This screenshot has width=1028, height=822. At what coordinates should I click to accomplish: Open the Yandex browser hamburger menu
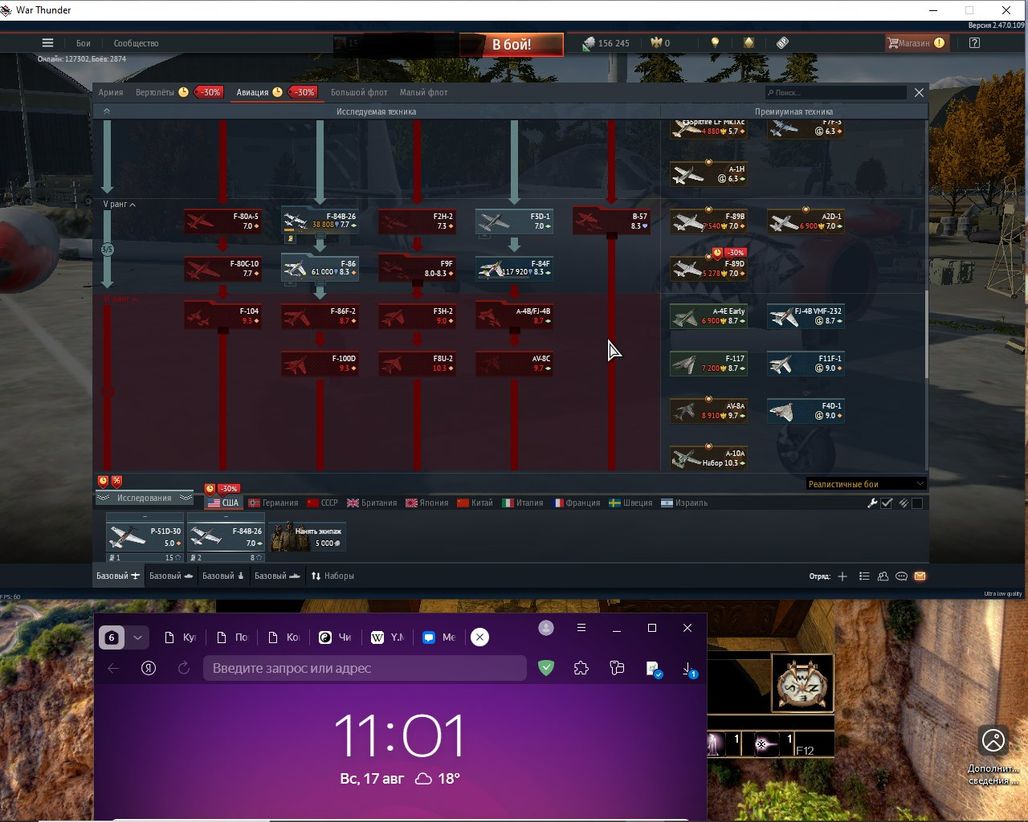(x=581, y=628)
